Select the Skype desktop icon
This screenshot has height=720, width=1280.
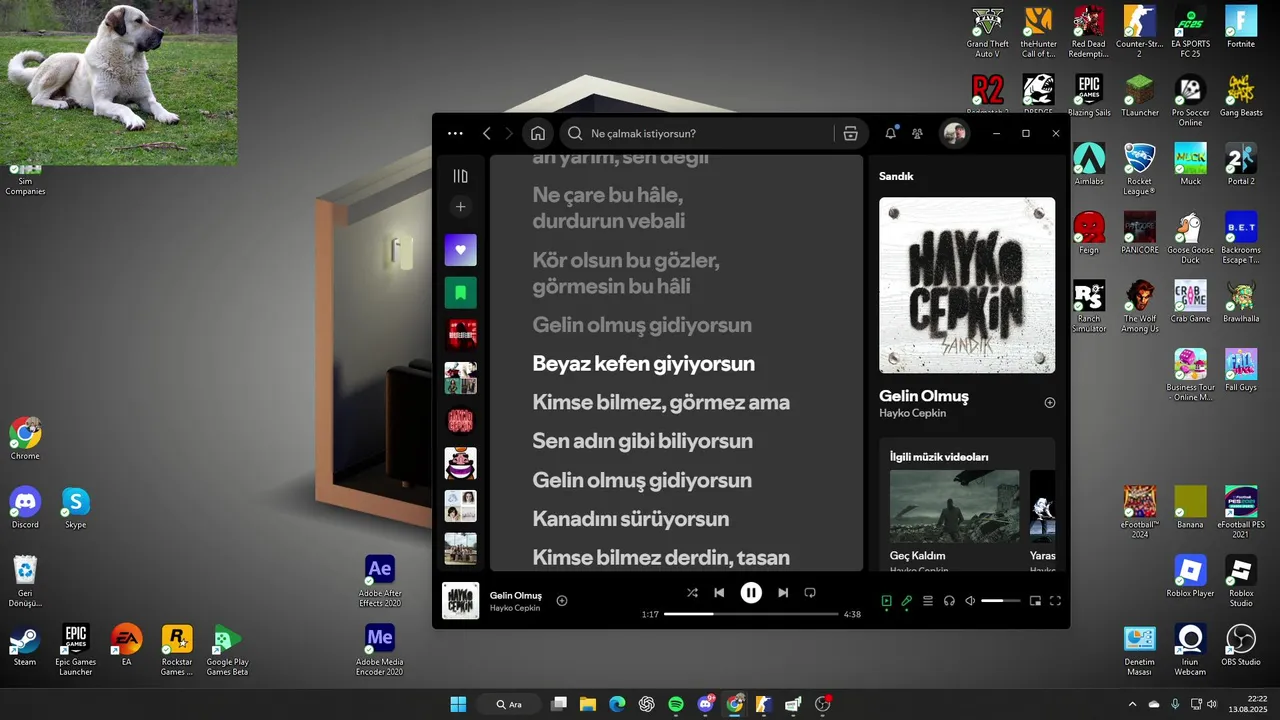(x=75, y=508)
